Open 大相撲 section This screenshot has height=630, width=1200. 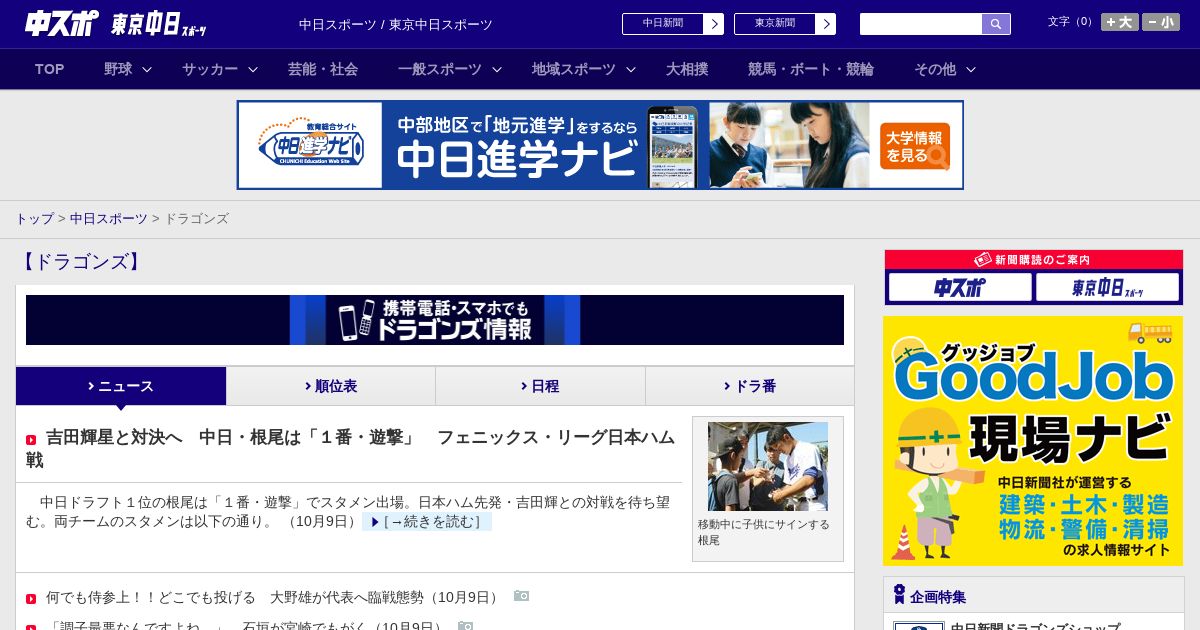(687, 69)
